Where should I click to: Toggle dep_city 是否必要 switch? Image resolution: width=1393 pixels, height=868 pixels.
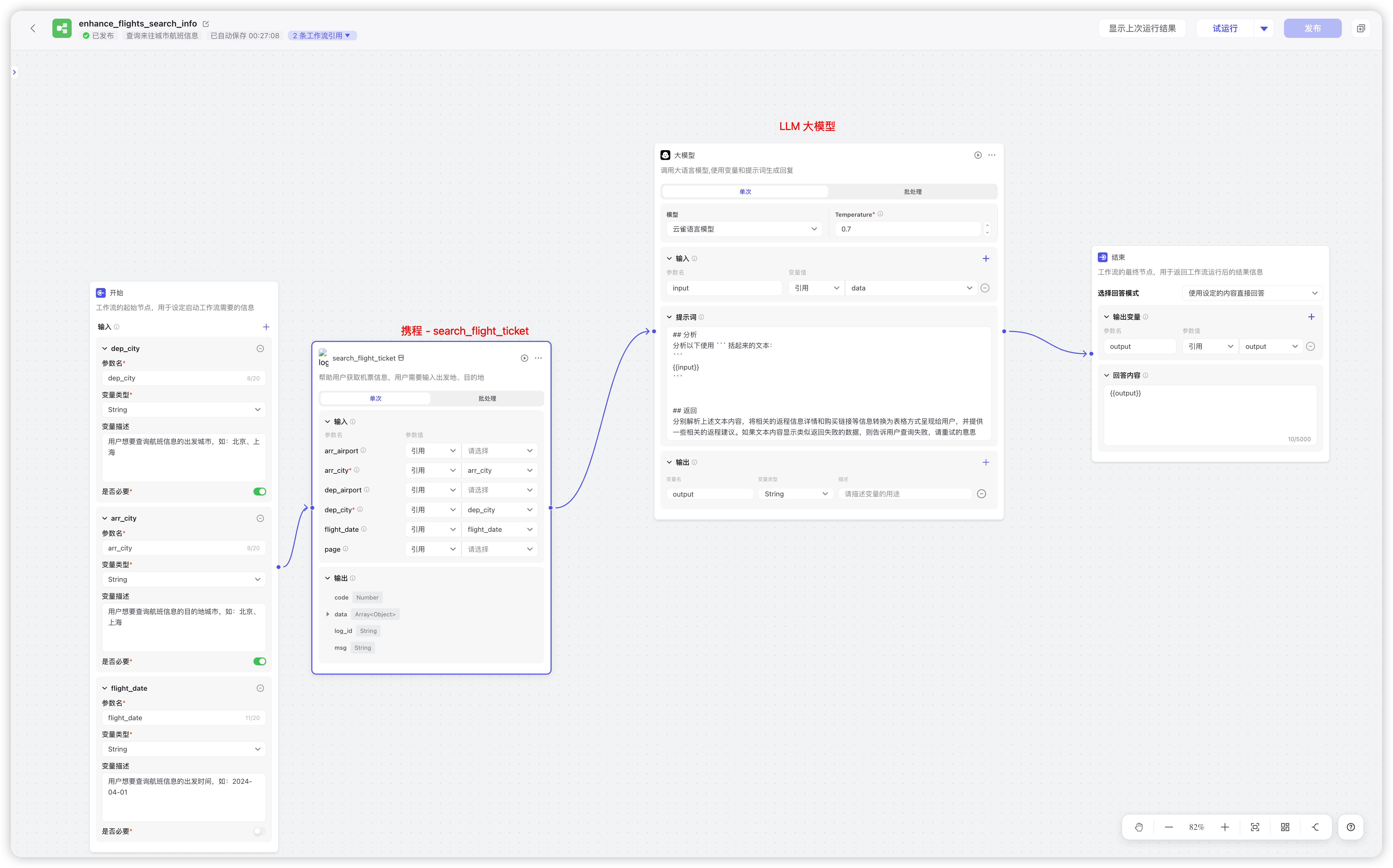(260, 491)
